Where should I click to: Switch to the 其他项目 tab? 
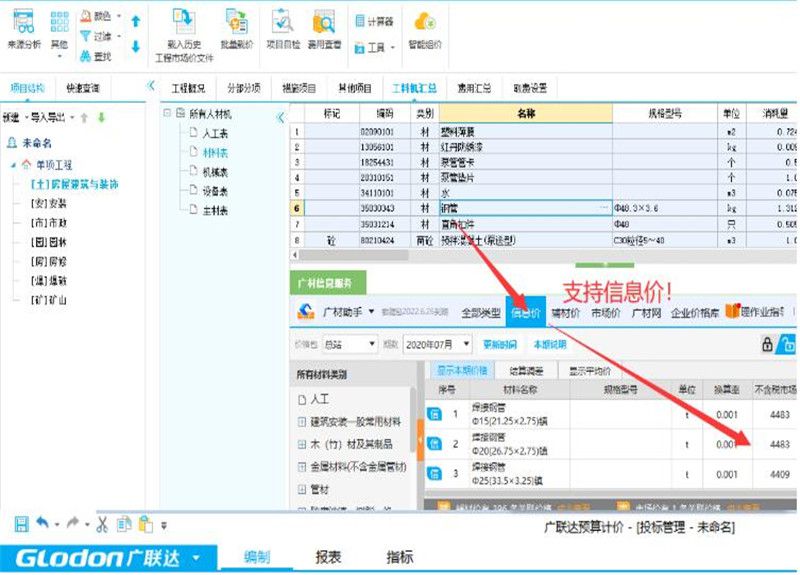pyautogui.click(x=355, y=88)
